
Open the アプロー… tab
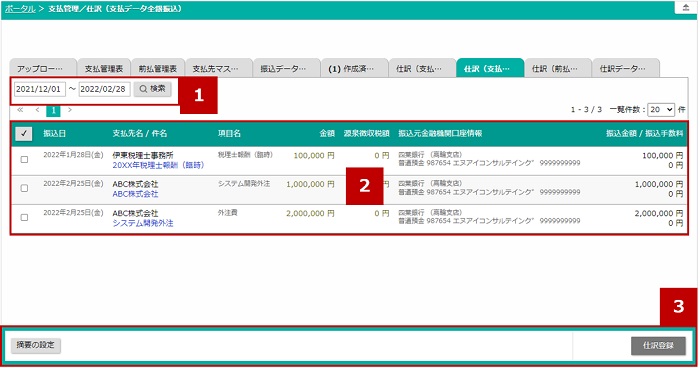point(43,68)
